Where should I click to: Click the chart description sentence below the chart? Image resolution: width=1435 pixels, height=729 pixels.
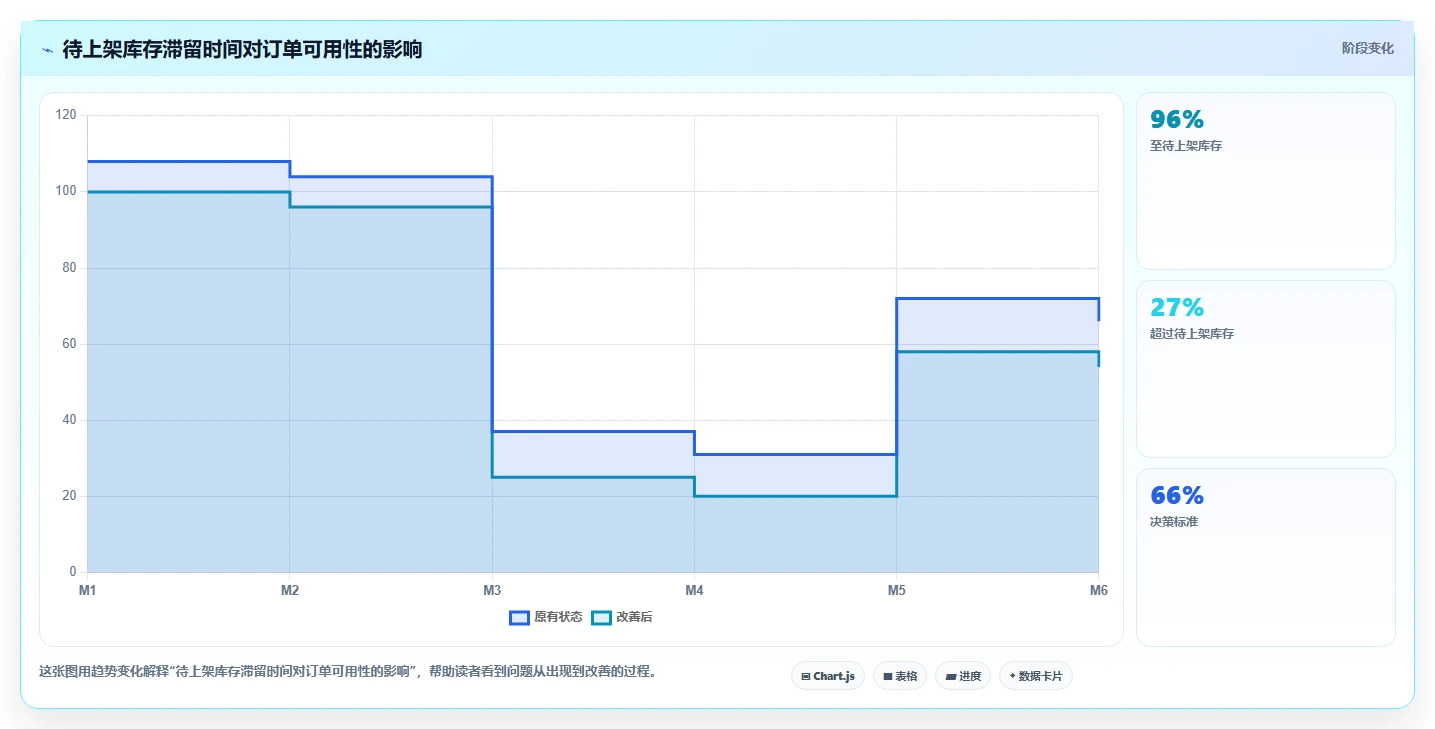(x=350, y=672)
